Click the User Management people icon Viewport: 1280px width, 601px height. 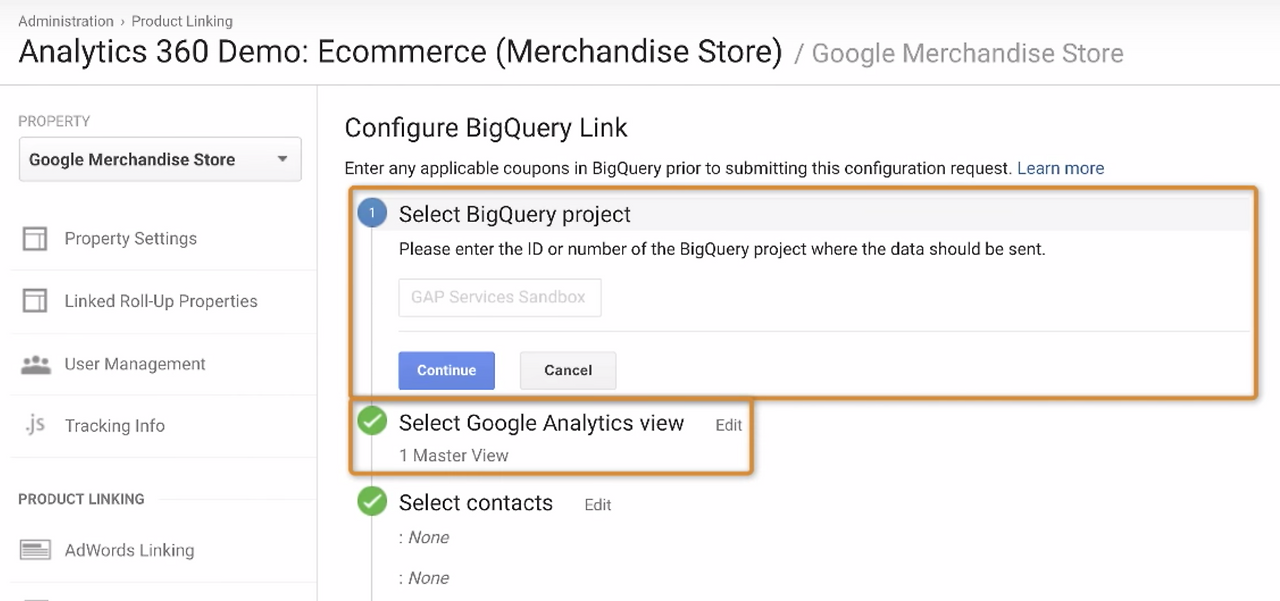35,364
